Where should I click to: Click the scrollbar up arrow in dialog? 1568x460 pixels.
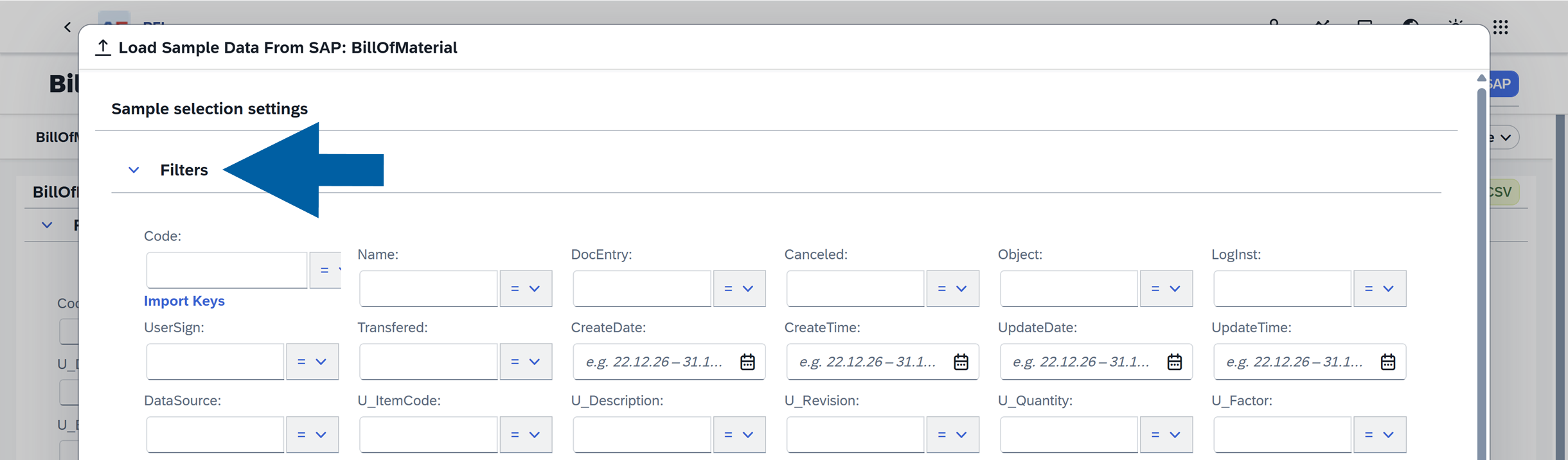pyautogui.click(x=1481, y=78)
